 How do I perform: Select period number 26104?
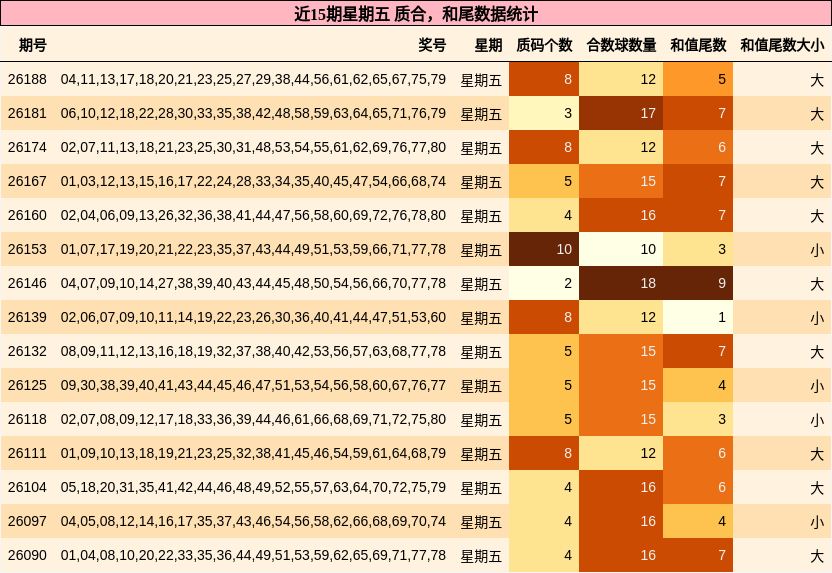tap(27, 487)
